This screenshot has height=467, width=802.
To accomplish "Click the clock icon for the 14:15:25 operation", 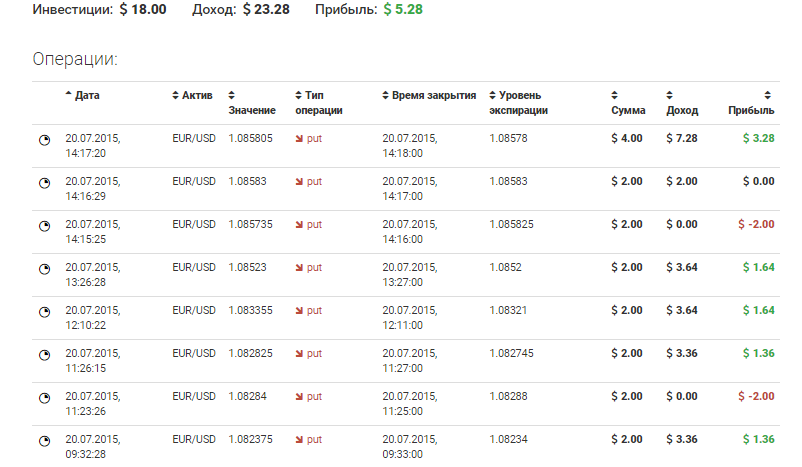I will coord(44,225).
